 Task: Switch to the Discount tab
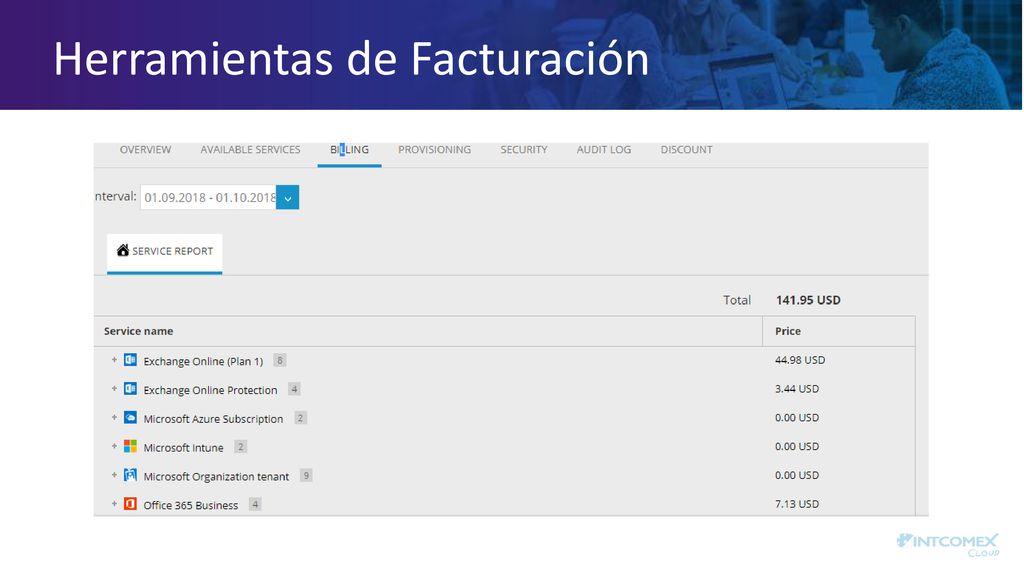coord(686,150)
